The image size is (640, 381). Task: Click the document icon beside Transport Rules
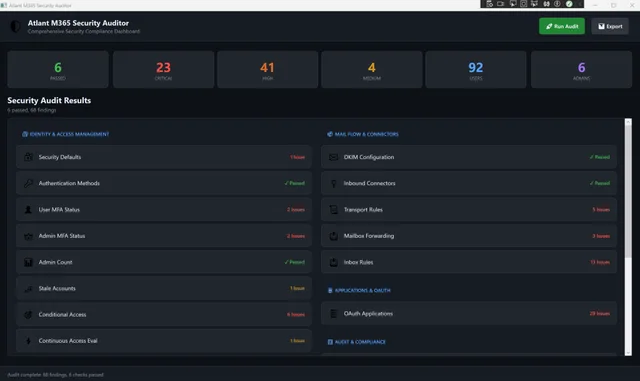pyautogui.click(x=333, y=209)
